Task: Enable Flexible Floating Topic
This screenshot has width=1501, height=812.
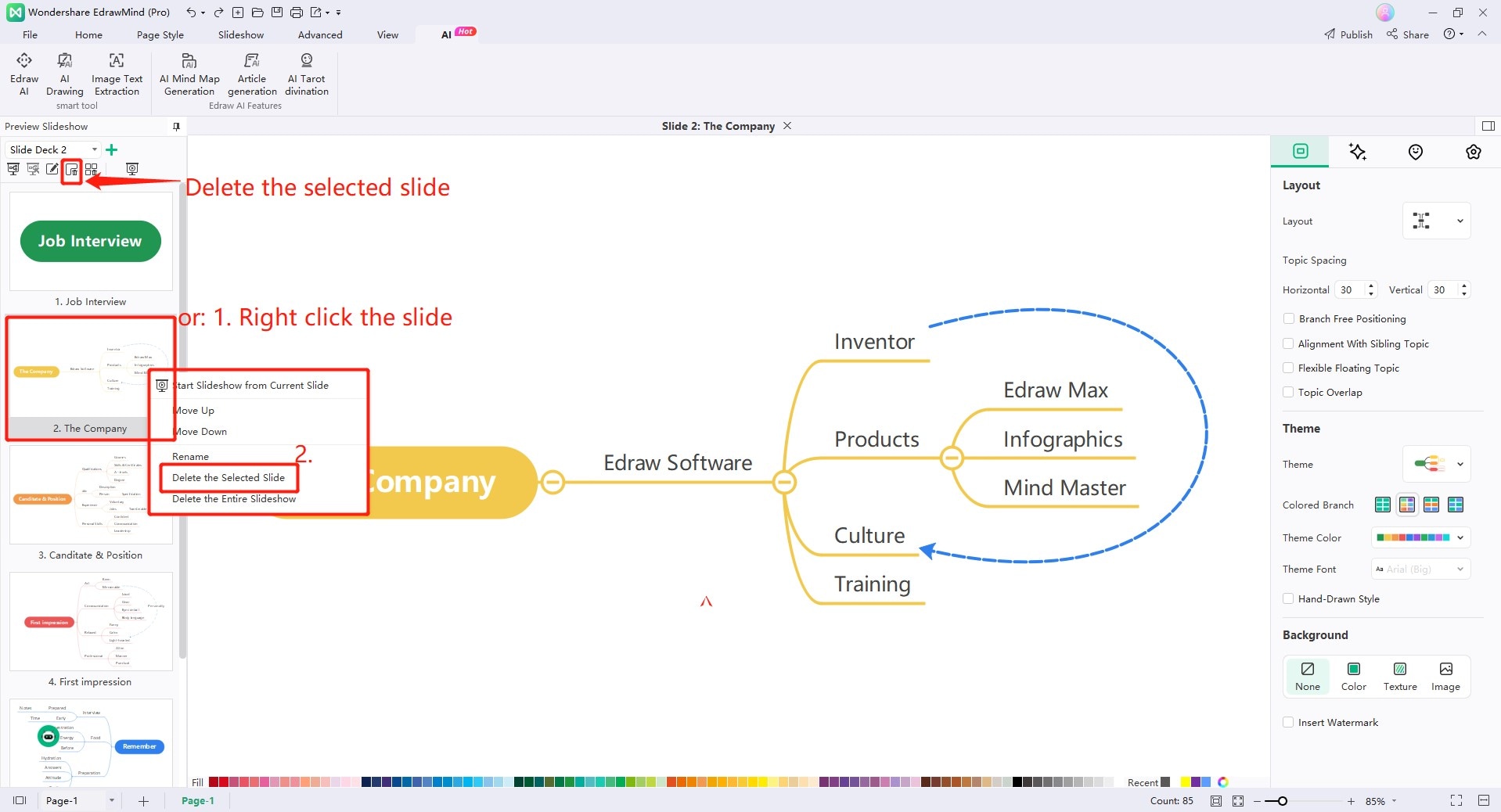Action: point(1288,368)
